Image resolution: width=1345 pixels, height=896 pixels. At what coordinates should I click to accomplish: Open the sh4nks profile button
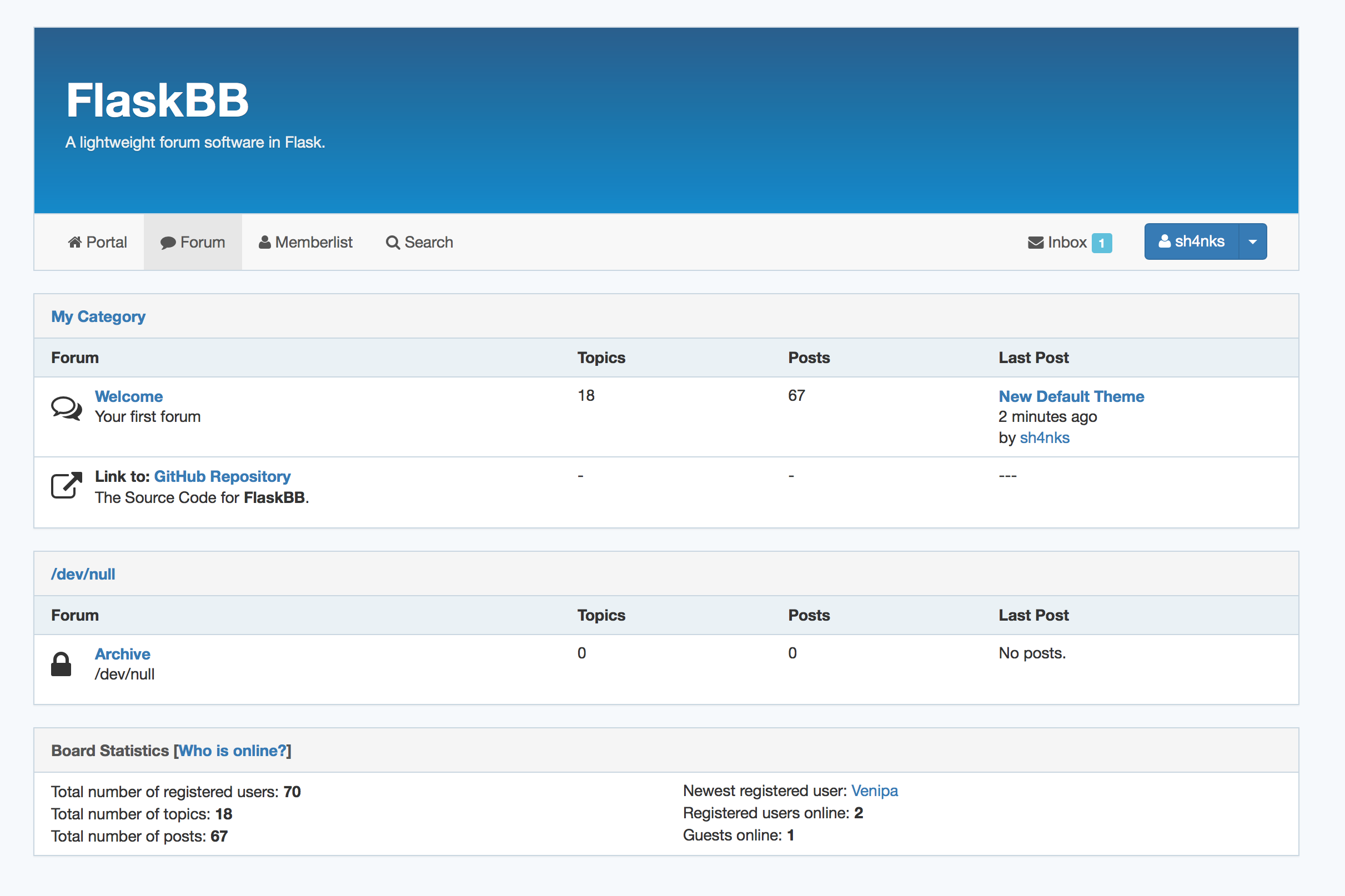tap(1191, 241)
